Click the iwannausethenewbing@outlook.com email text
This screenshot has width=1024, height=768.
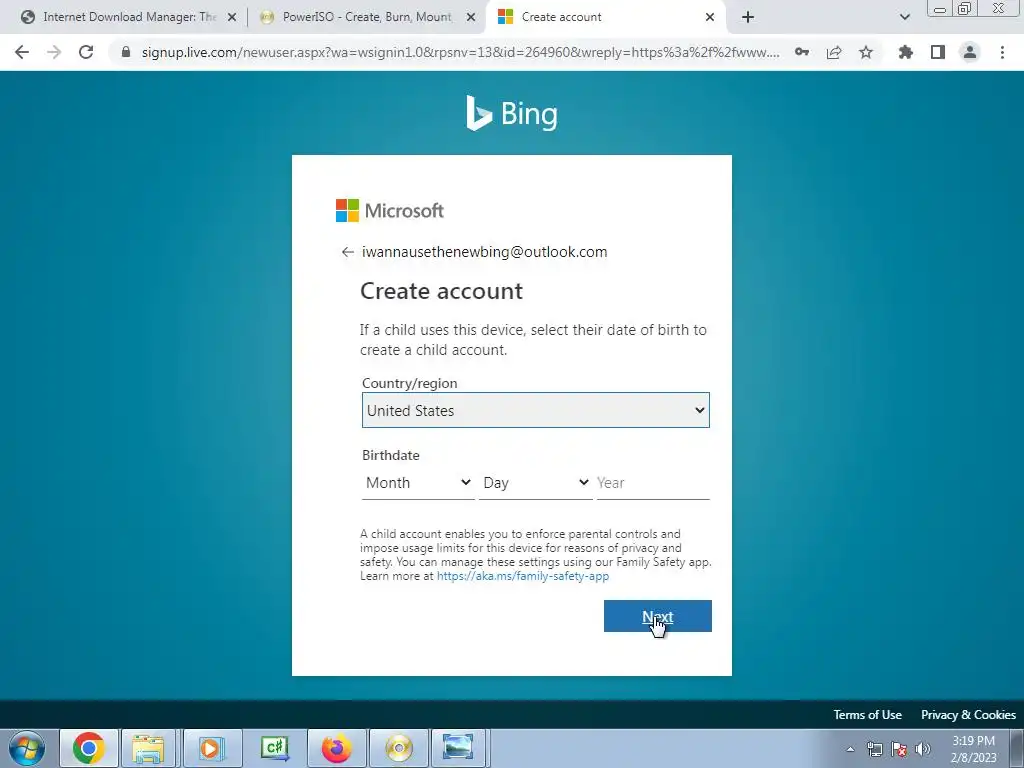485,252
